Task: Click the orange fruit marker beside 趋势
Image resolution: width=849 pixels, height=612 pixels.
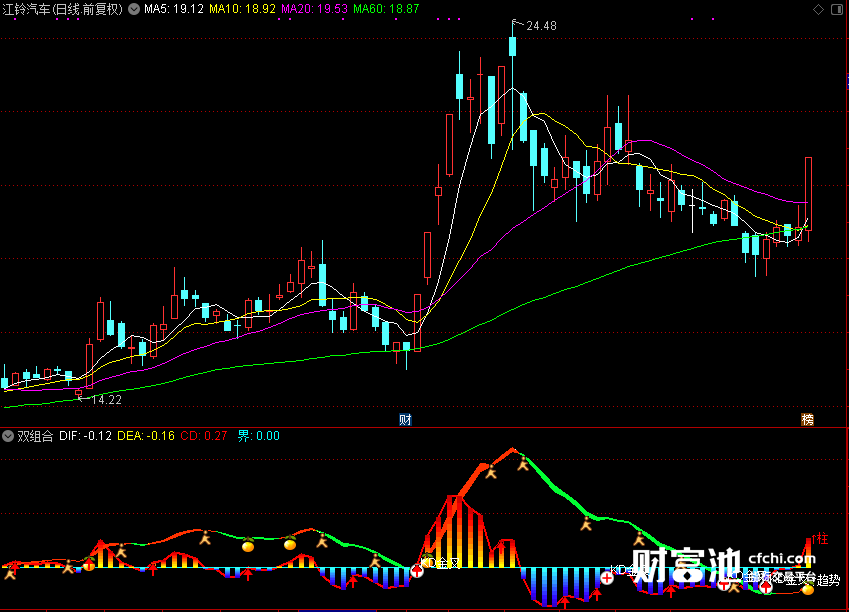Action: (x=808, y=589)
